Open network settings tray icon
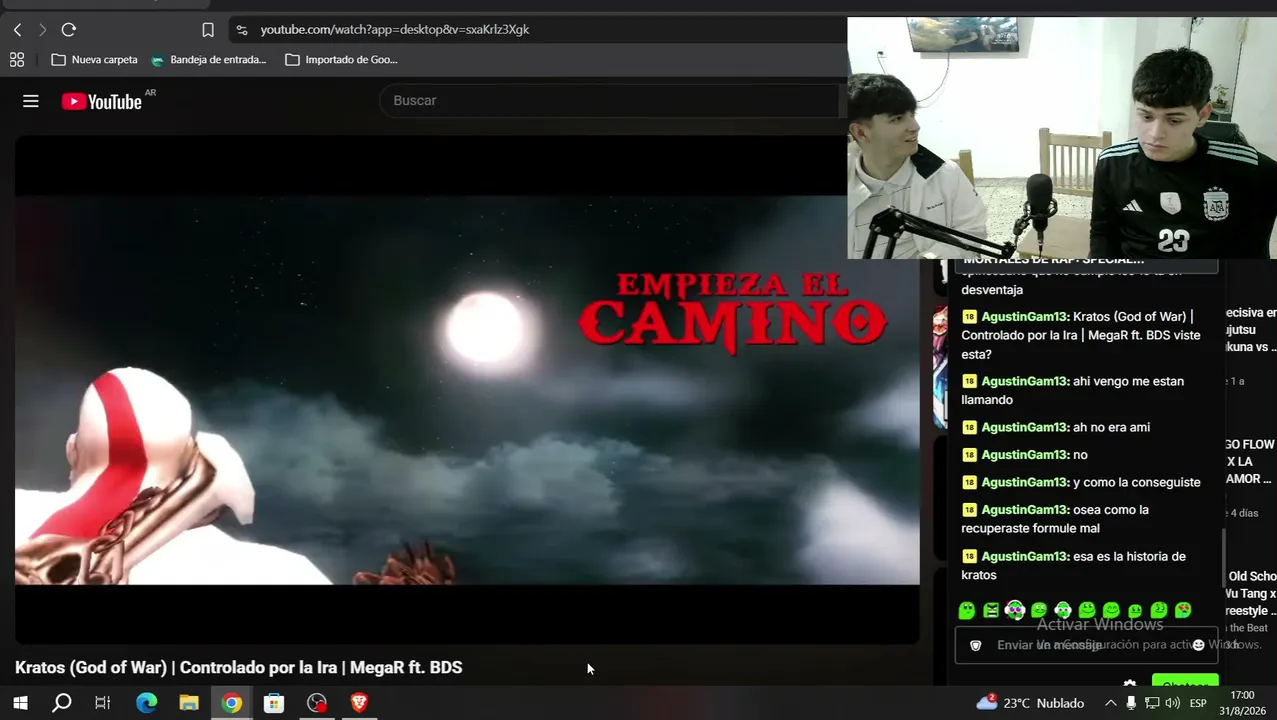The image size is (1277, 720). (1152, 703)
